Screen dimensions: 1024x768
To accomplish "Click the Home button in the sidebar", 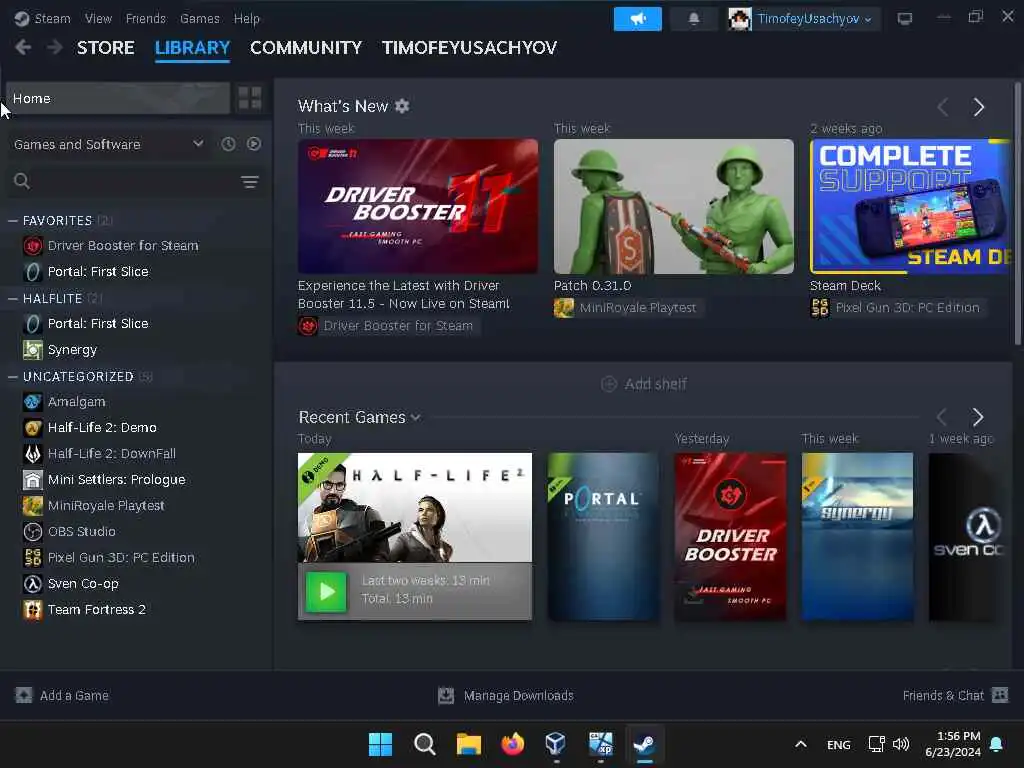I will (x=118, y=98).
